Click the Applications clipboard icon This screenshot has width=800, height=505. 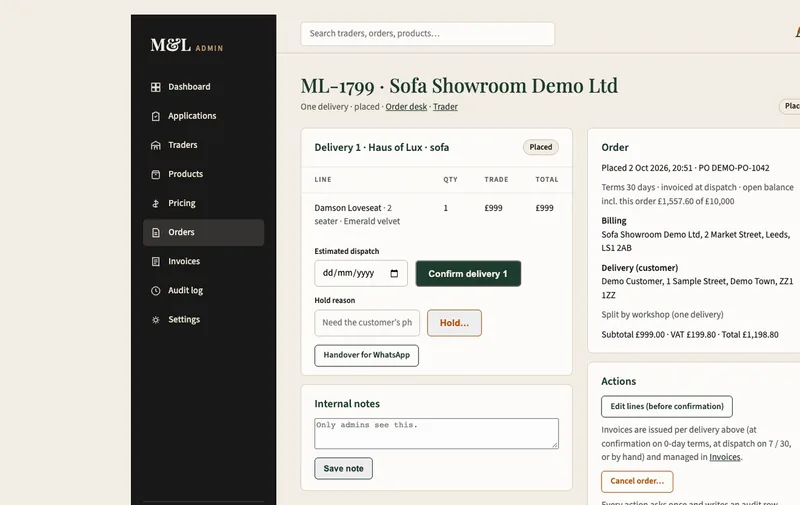click(156, 116)
